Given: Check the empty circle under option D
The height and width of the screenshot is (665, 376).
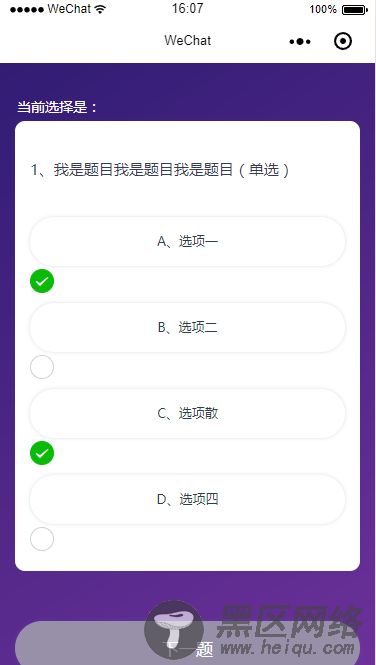Looking at the screenshot, I should 42,539.
